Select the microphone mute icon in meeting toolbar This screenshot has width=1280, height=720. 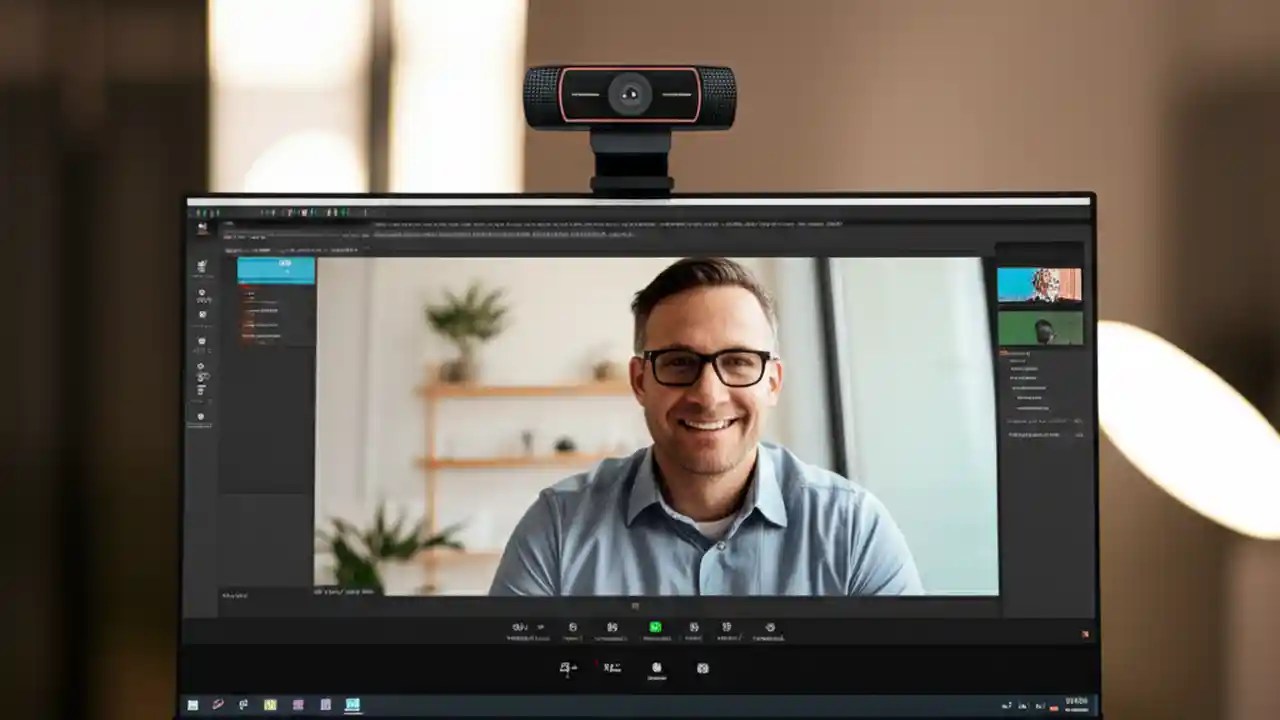pos(518,627)
